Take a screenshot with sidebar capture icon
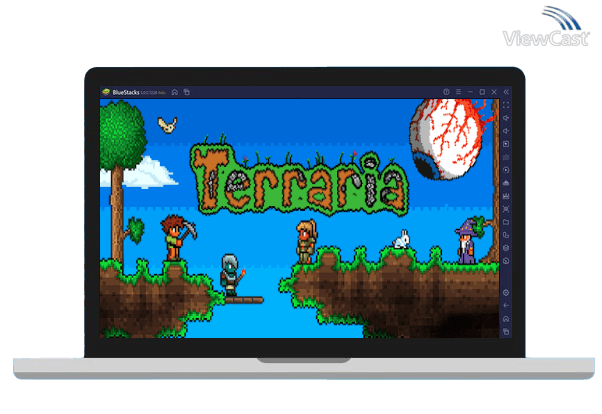 [x=506, y=209]
